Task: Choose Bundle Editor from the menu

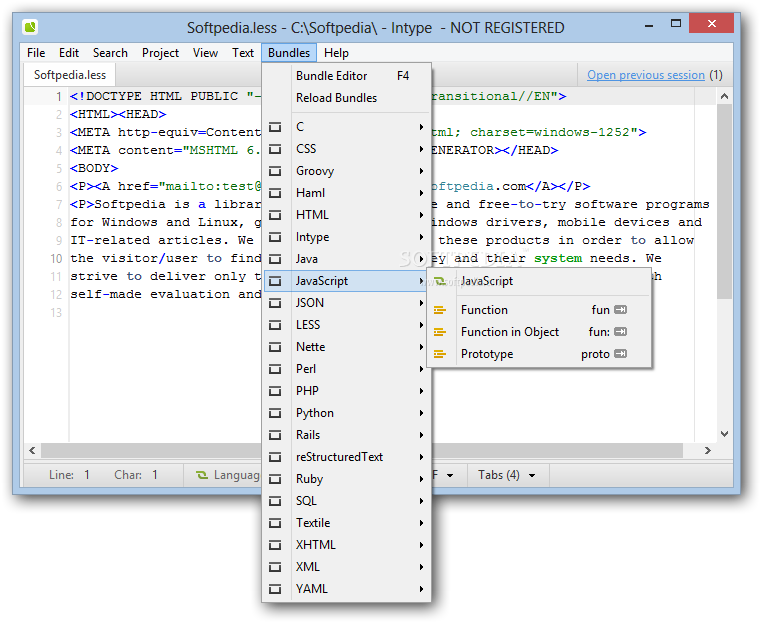Action: (x=347, y=76)
